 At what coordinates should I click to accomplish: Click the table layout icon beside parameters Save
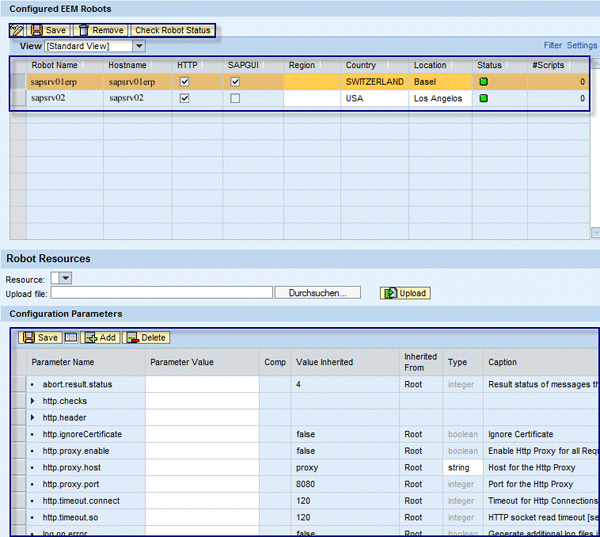(71, 338)
